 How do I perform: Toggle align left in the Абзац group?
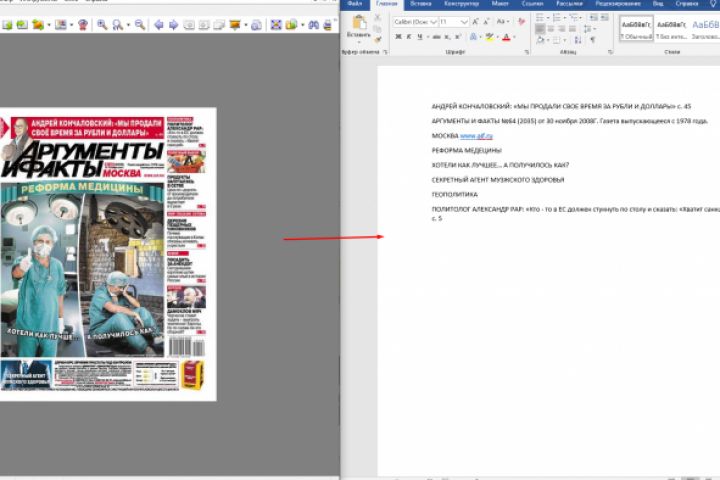point(540,28)
